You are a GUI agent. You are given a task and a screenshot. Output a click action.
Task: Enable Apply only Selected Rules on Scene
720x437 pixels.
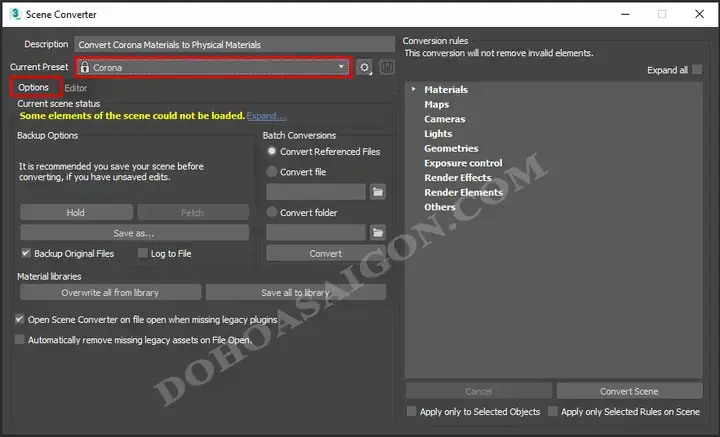[553, 411]
